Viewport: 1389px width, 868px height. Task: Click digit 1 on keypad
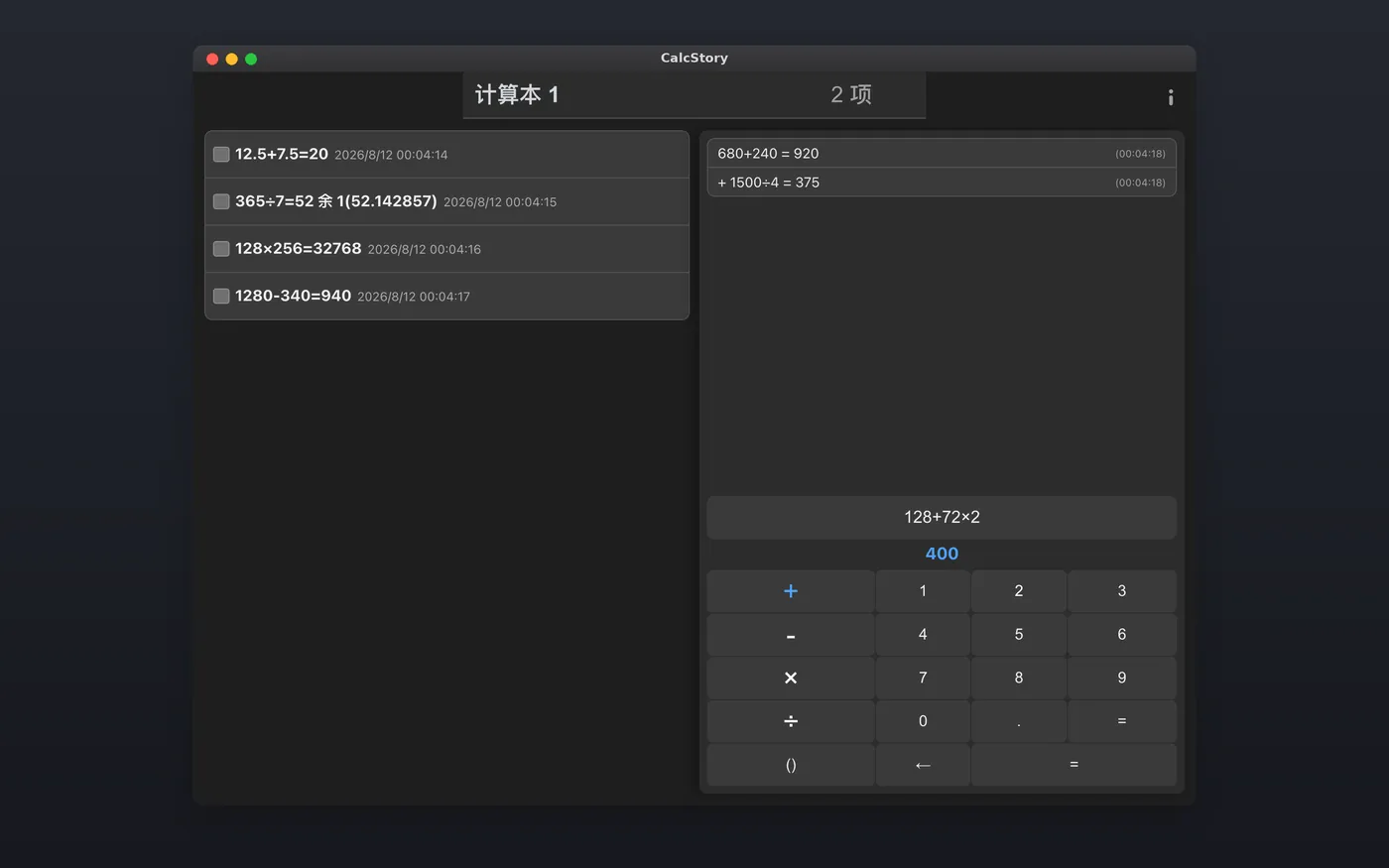tap(923, 591)
